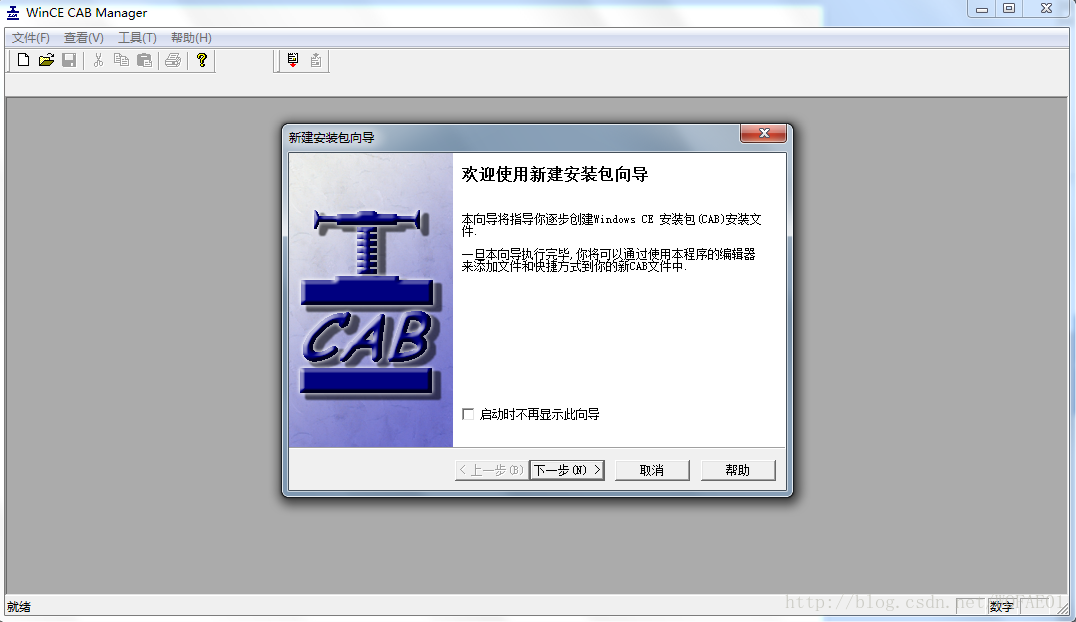
Task: Click the 帮助 button in wizard
Action: tap(738, 470)
